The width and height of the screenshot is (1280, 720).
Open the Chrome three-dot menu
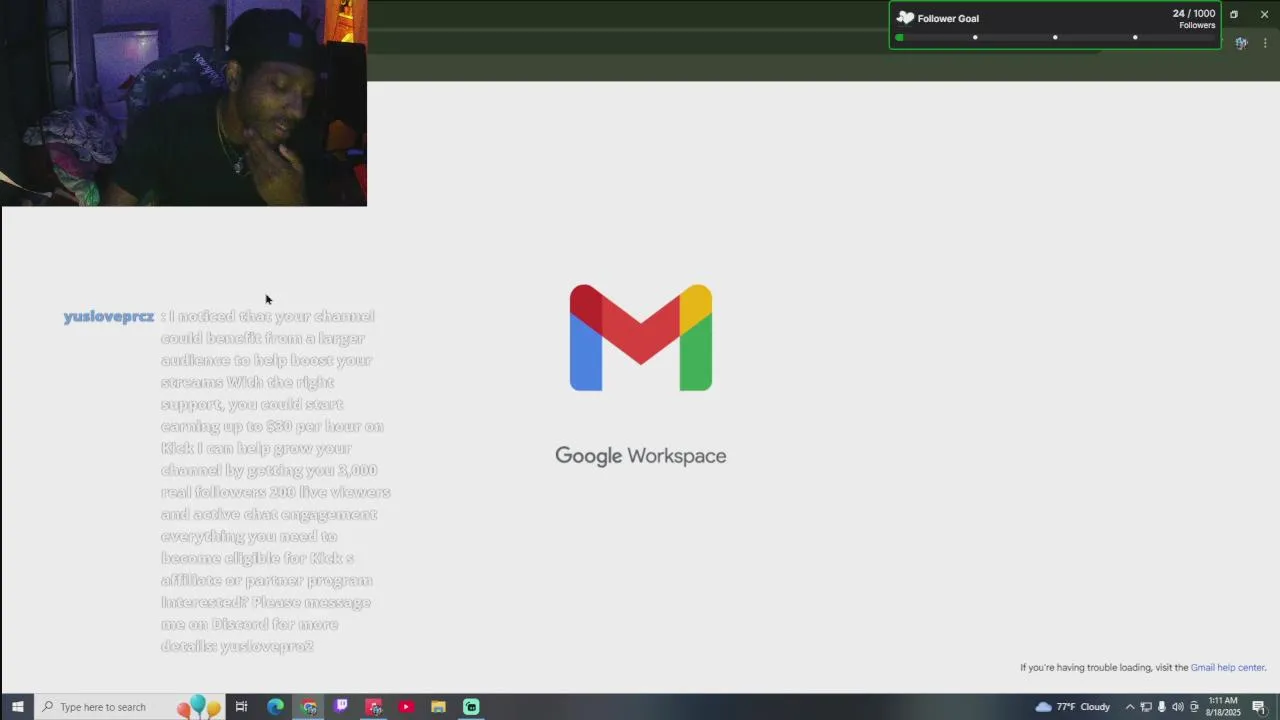(1265, 43)
